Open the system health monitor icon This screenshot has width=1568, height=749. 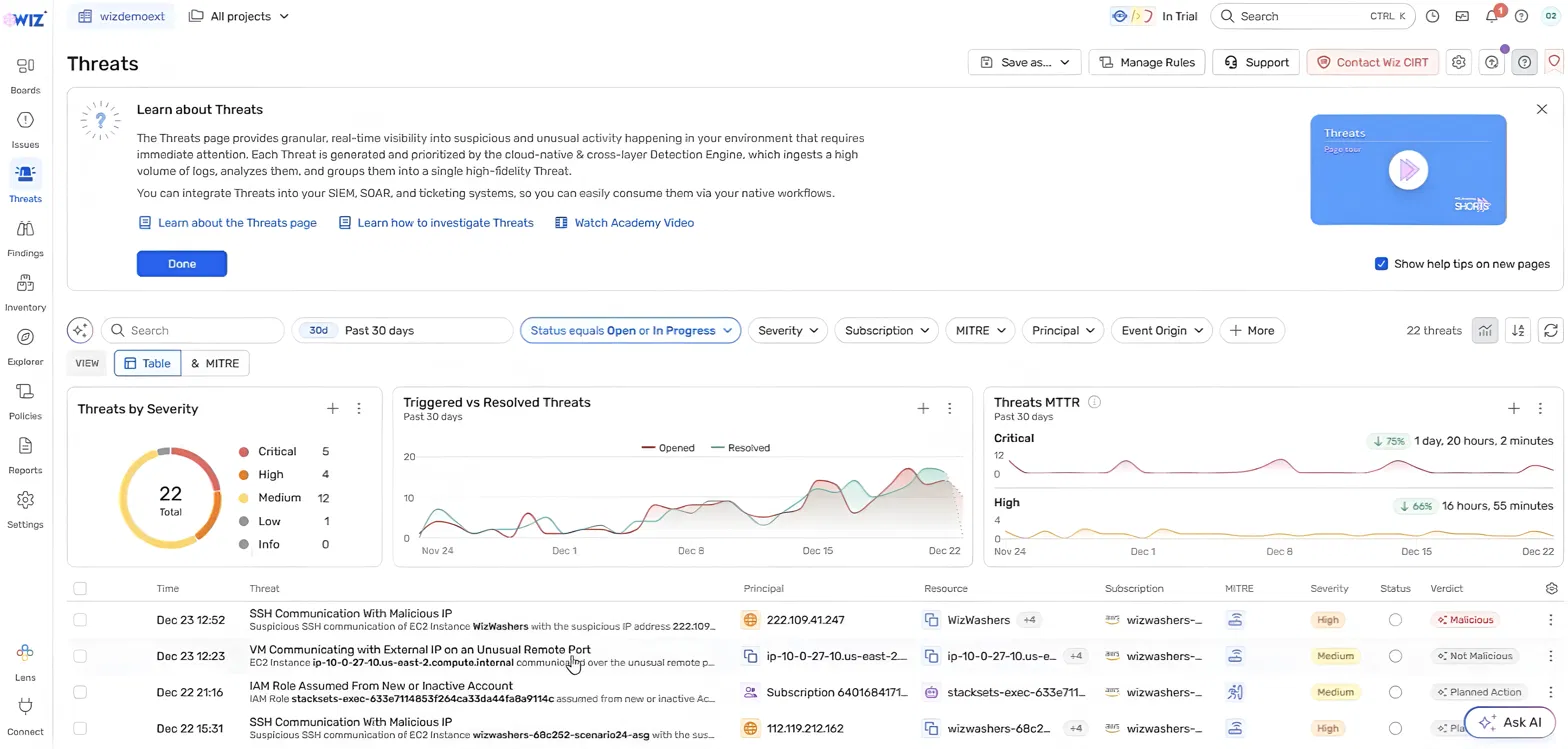point(1462,16)
